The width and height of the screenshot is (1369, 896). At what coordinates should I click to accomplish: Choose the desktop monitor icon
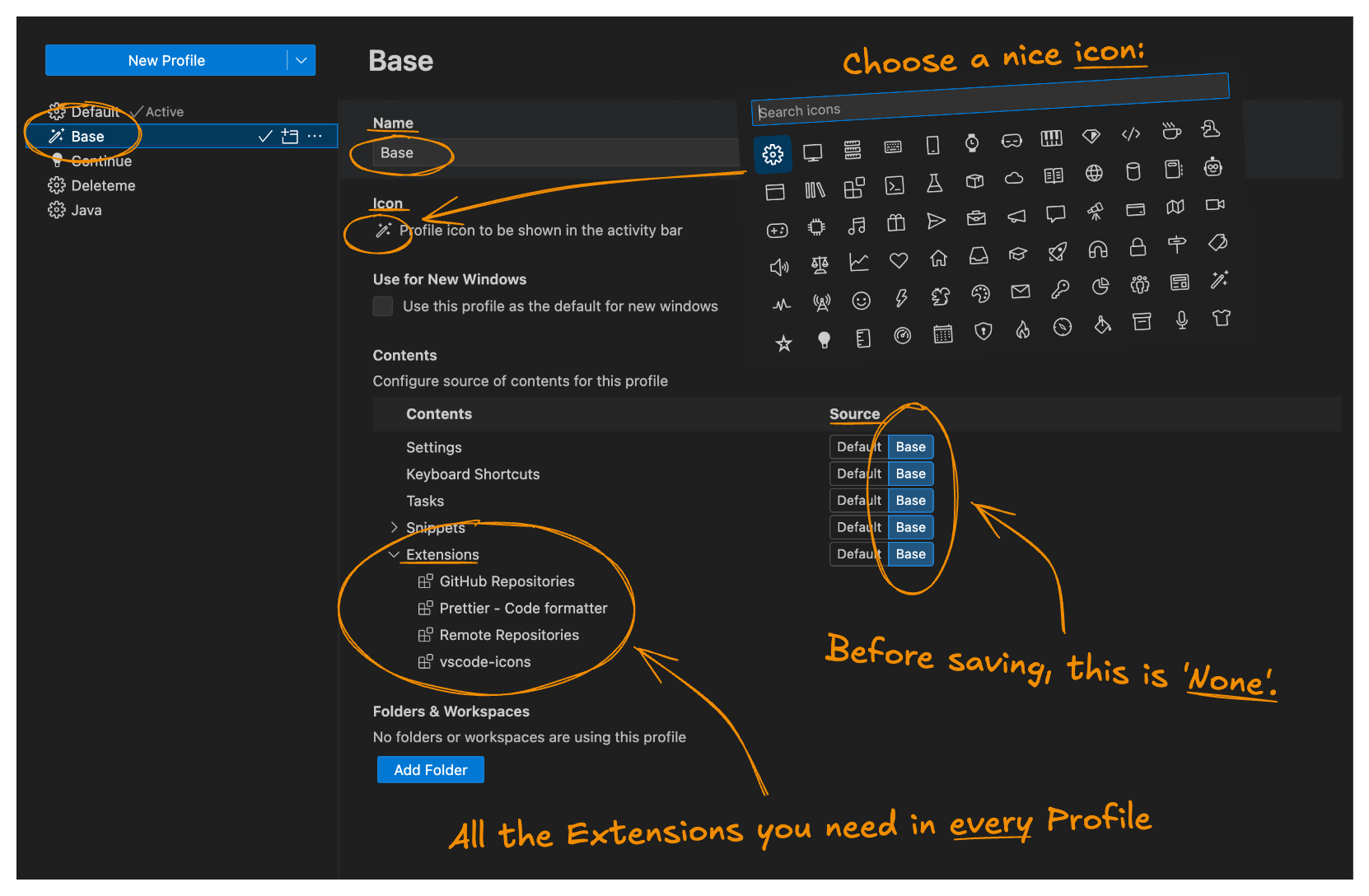coord(813,152)
